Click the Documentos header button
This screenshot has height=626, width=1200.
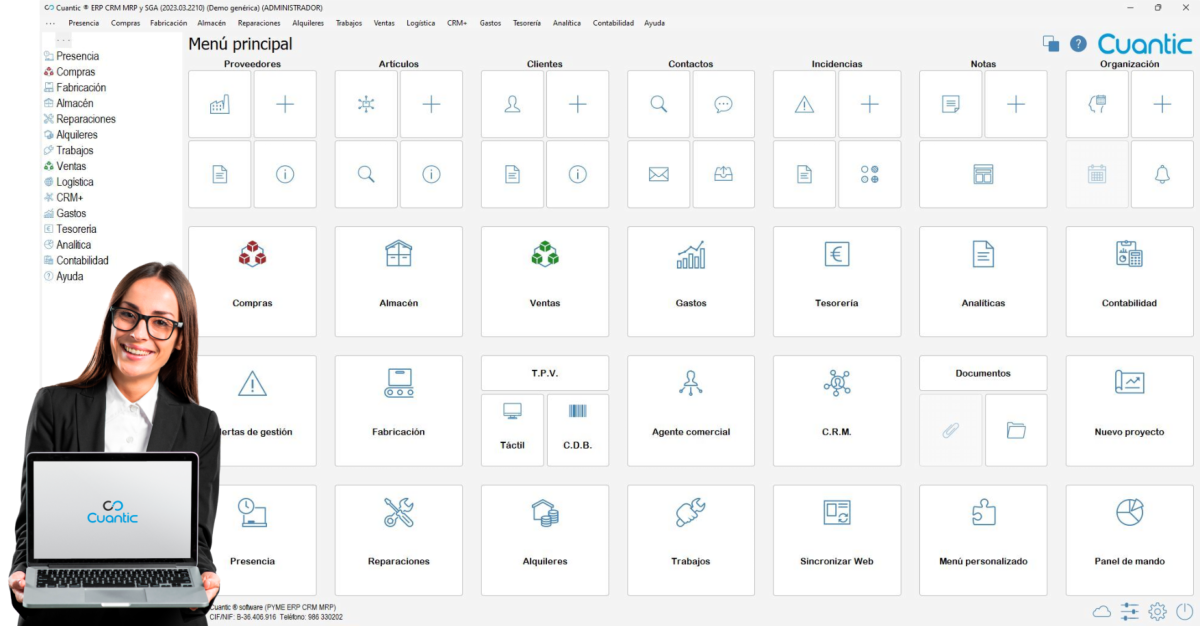tap(982, 373)
